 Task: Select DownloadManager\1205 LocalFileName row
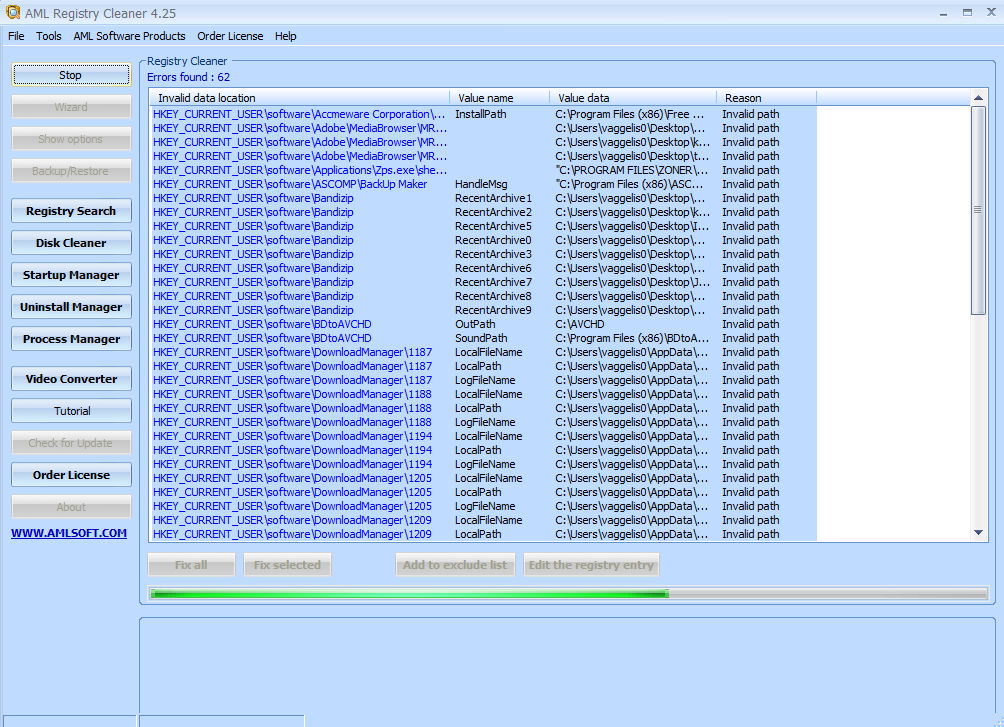pyautogui.click(x=483, y=478)
